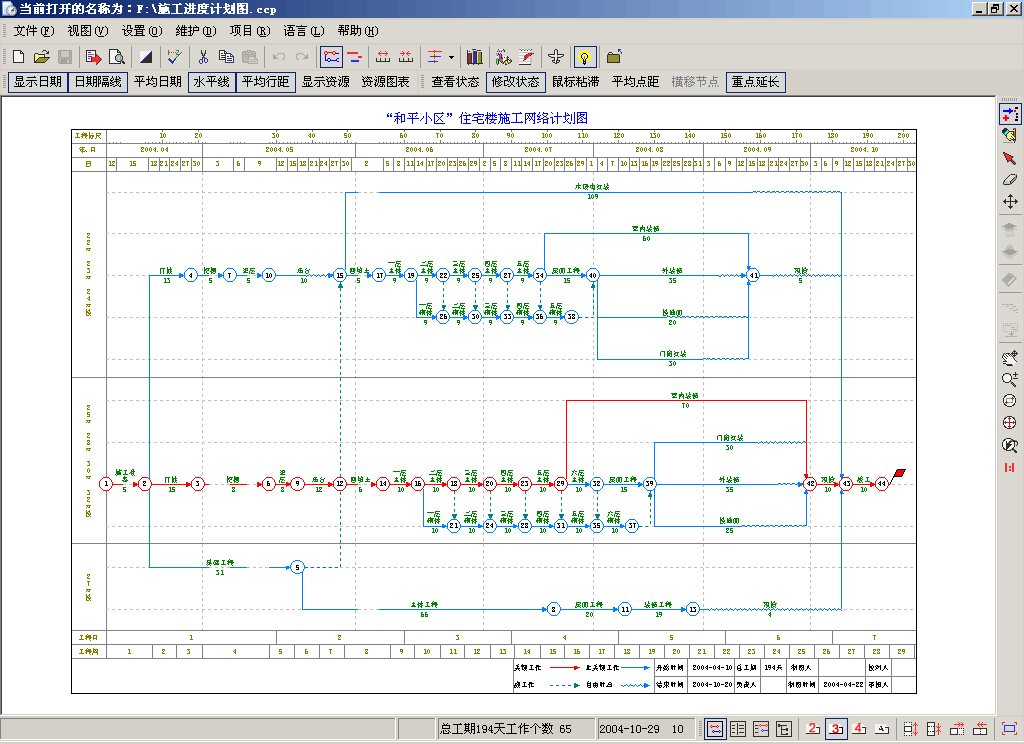1024x744 pixels.
Task: Open the 视图(V) menu
Action: click(88, 31)
